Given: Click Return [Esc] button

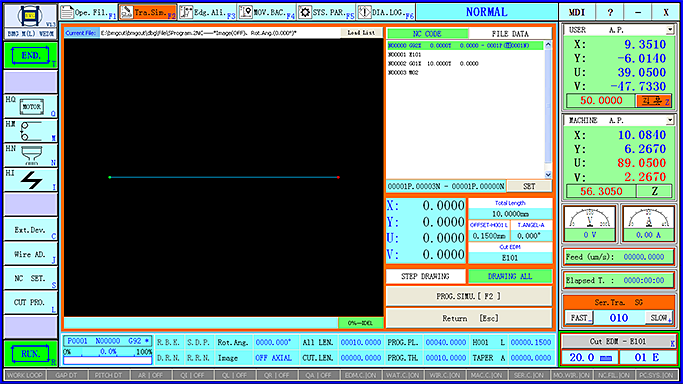Looking at the screenshot, I should pyautogui.click(x=469, y=318).
